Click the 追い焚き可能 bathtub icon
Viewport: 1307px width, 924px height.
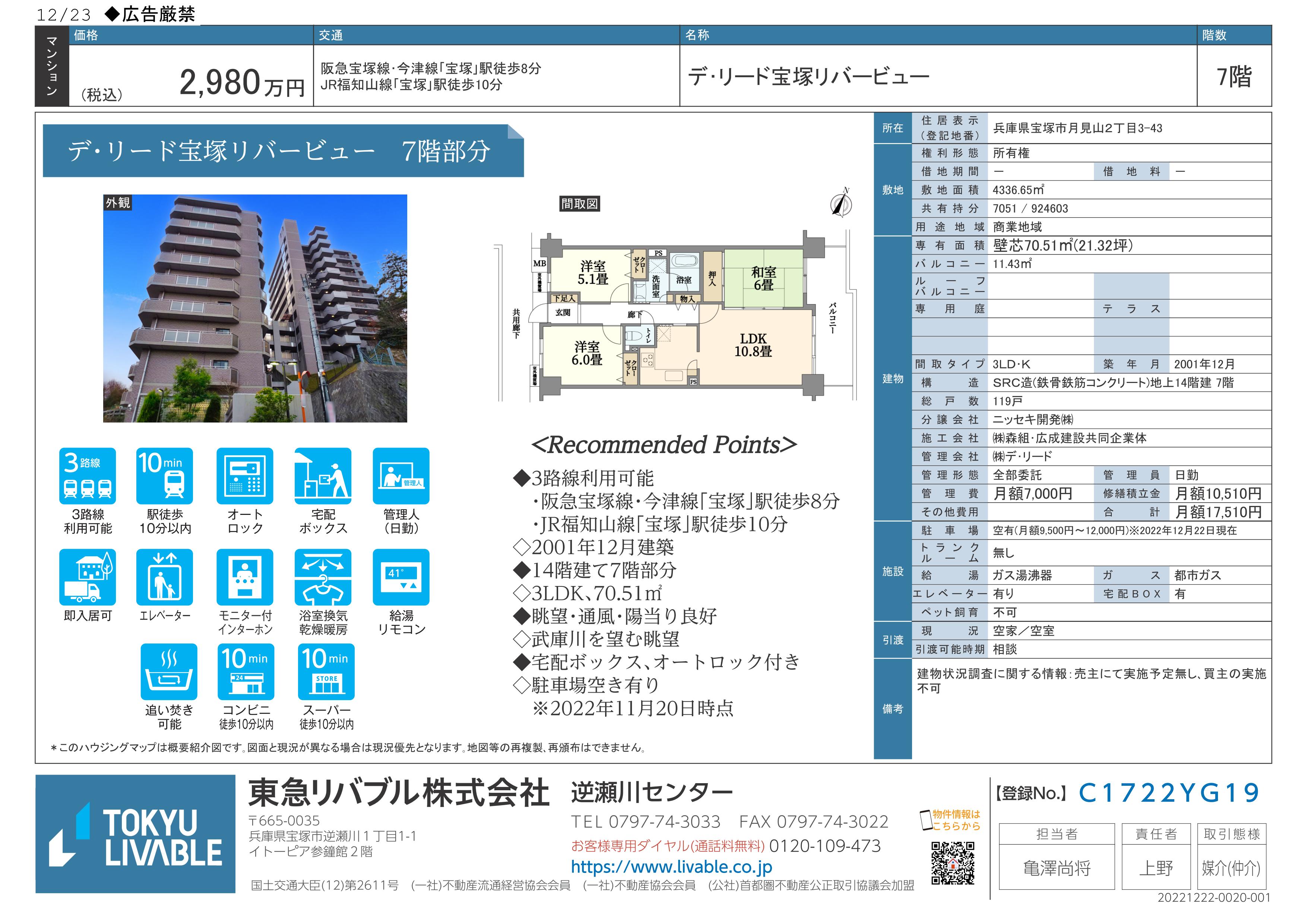pos(169,671)
